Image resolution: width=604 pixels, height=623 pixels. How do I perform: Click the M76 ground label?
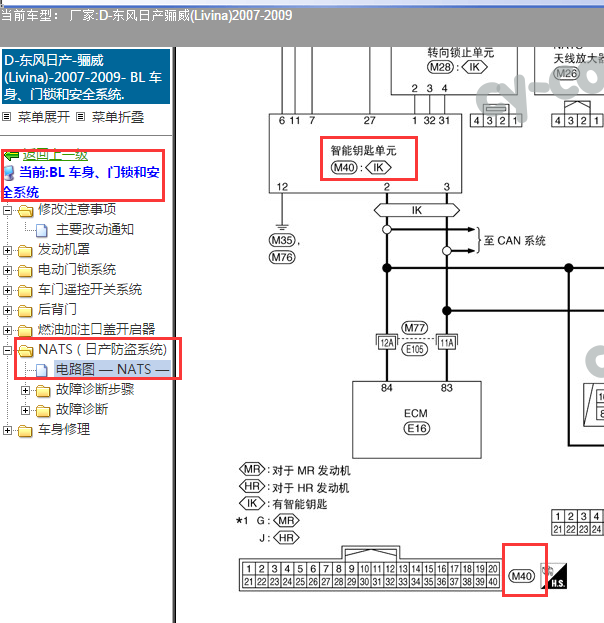pyautogui.click(x=282, y=257)
